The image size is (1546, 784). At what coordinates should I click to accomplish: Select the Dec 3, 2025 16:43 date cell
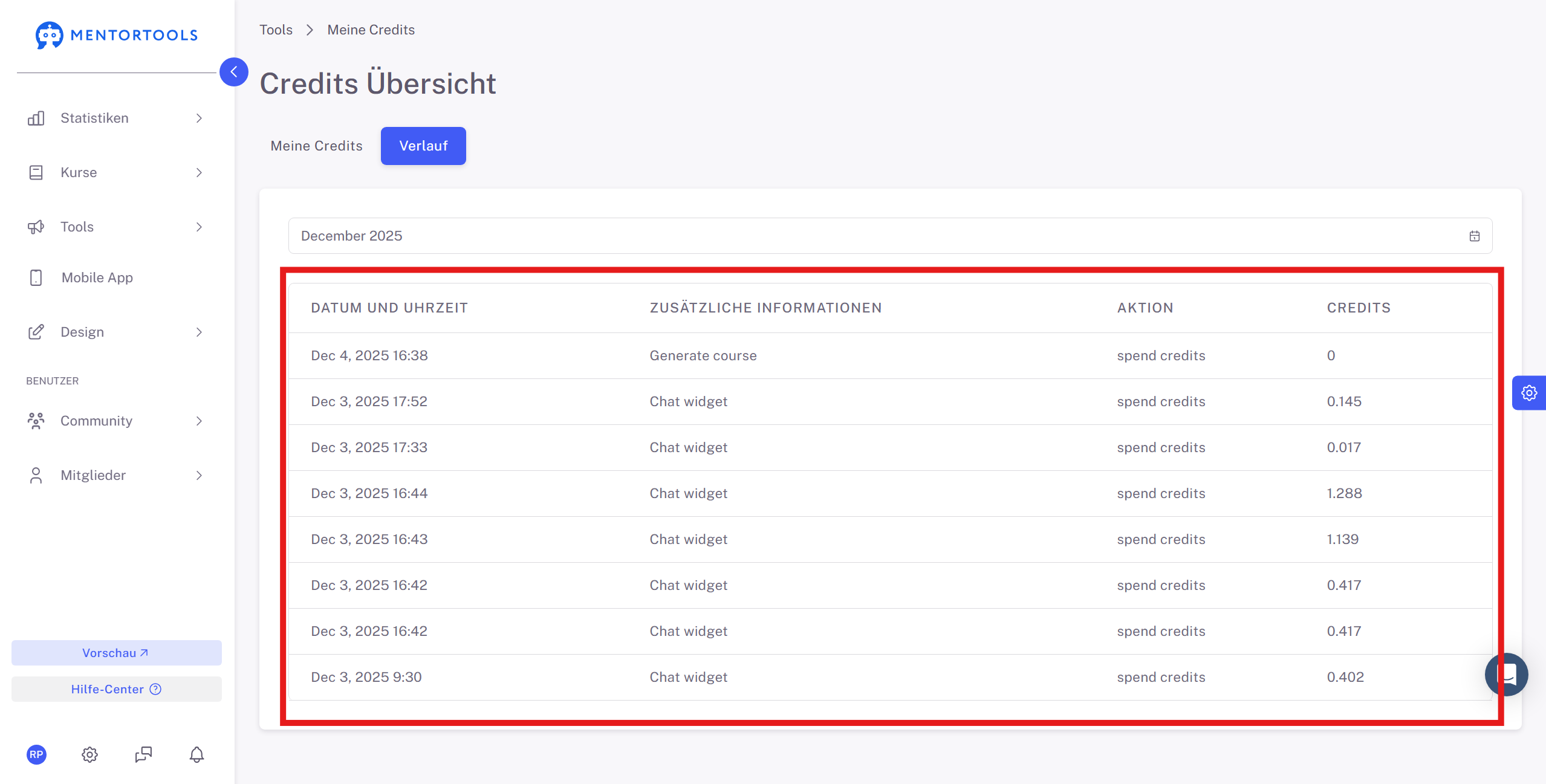point(369,539)
